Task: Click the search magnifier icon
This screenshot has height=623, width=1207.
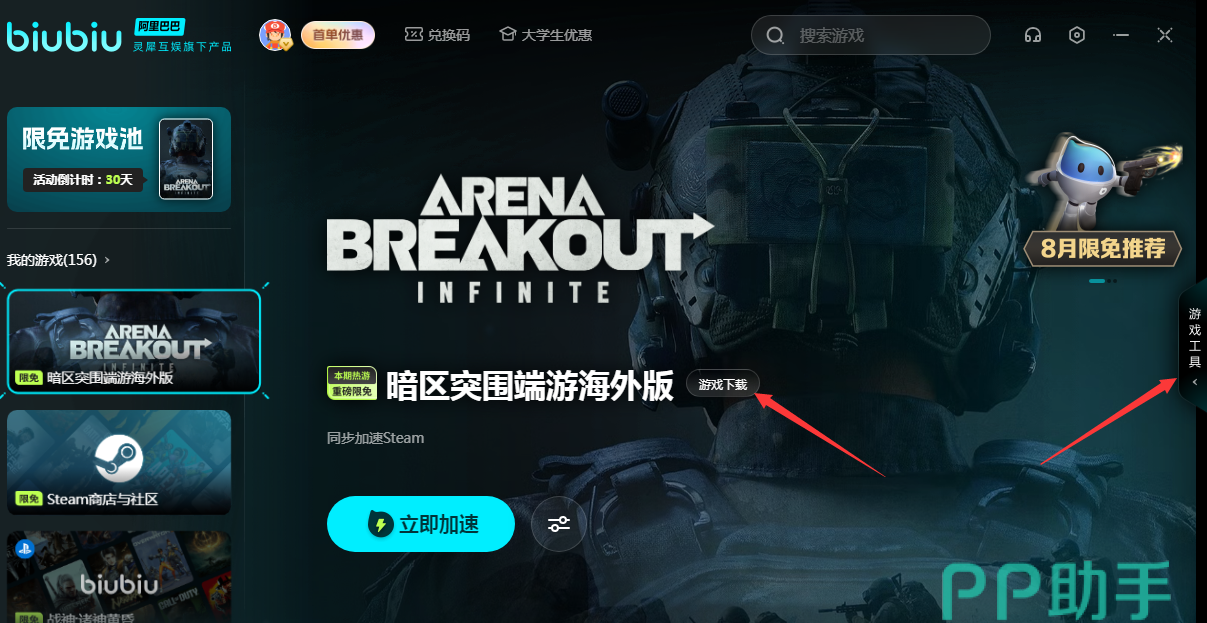Action: (775, 36)
